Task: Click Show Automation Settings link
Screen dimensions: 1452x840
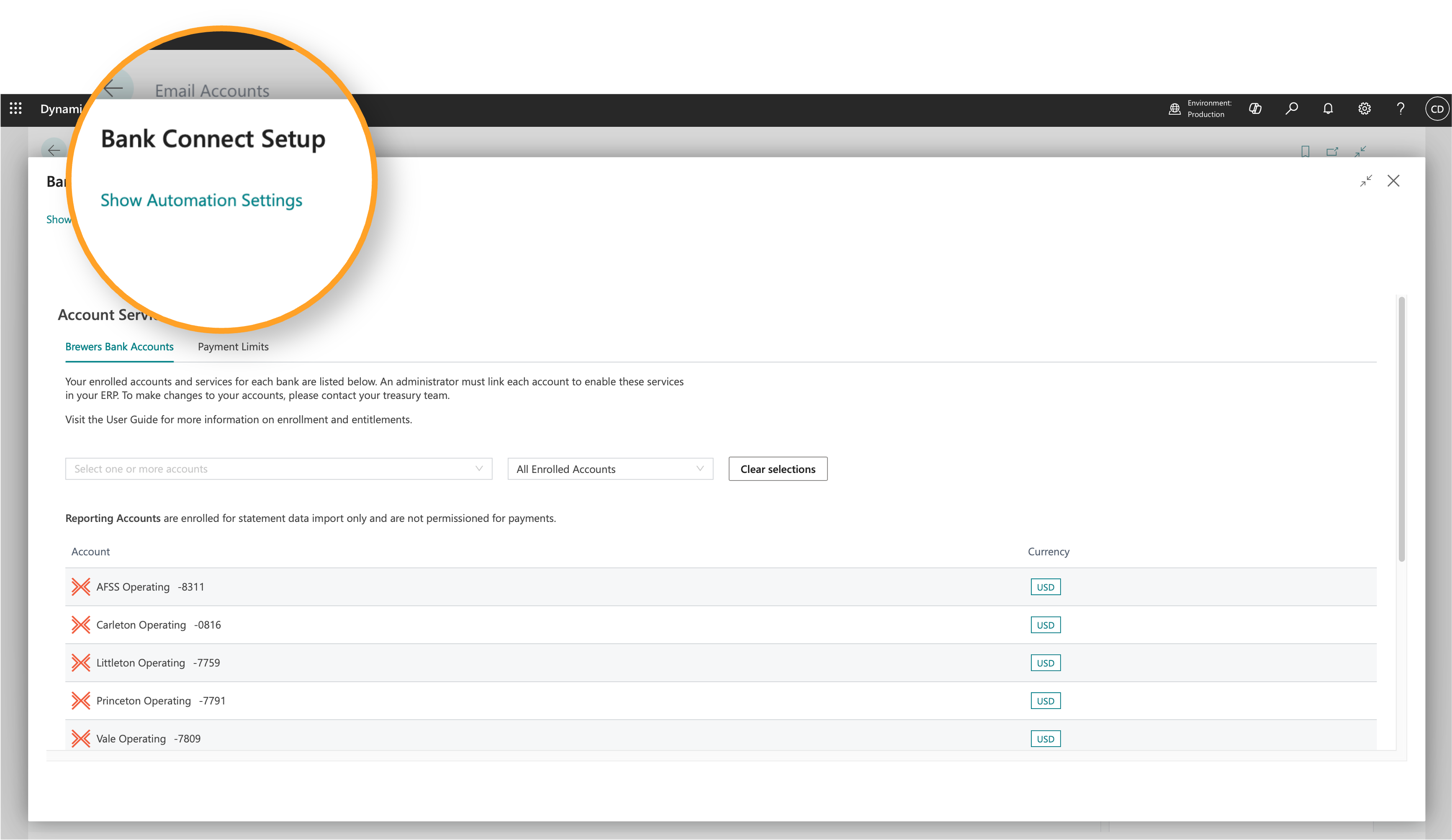Action: [201, 200]
